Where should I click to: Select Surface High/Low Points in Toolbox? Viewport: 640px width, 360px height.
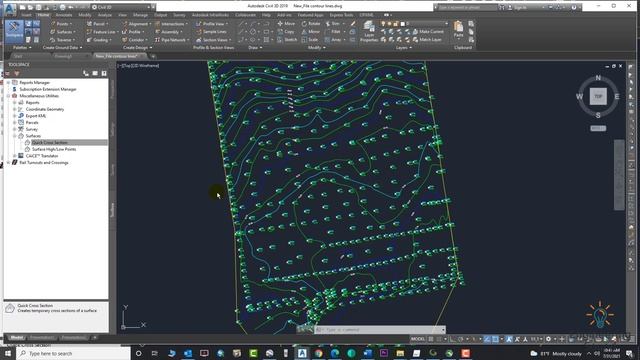(x=54, y=149)
